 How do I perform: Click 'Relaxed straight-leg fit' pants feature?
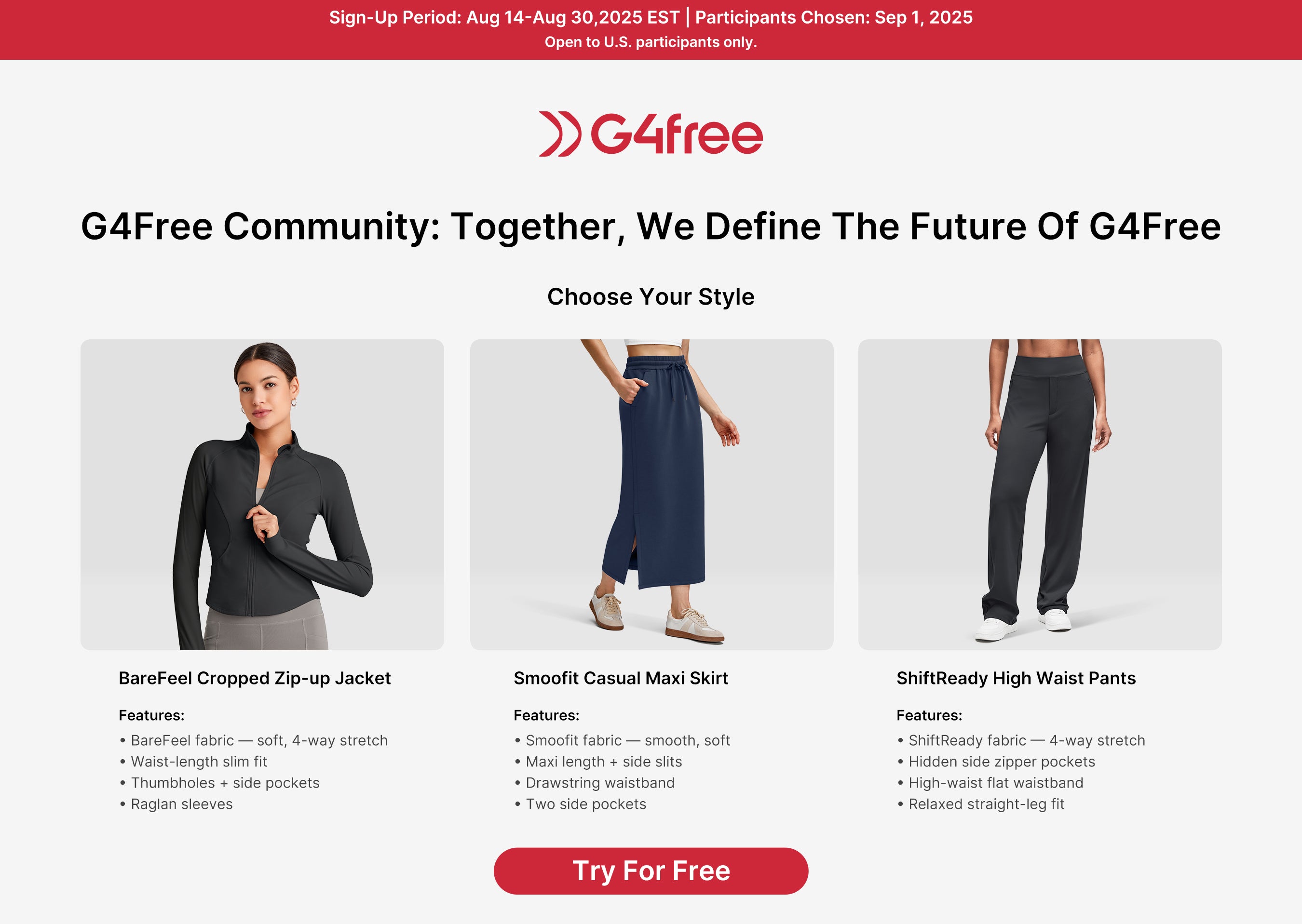pos(986,804)
